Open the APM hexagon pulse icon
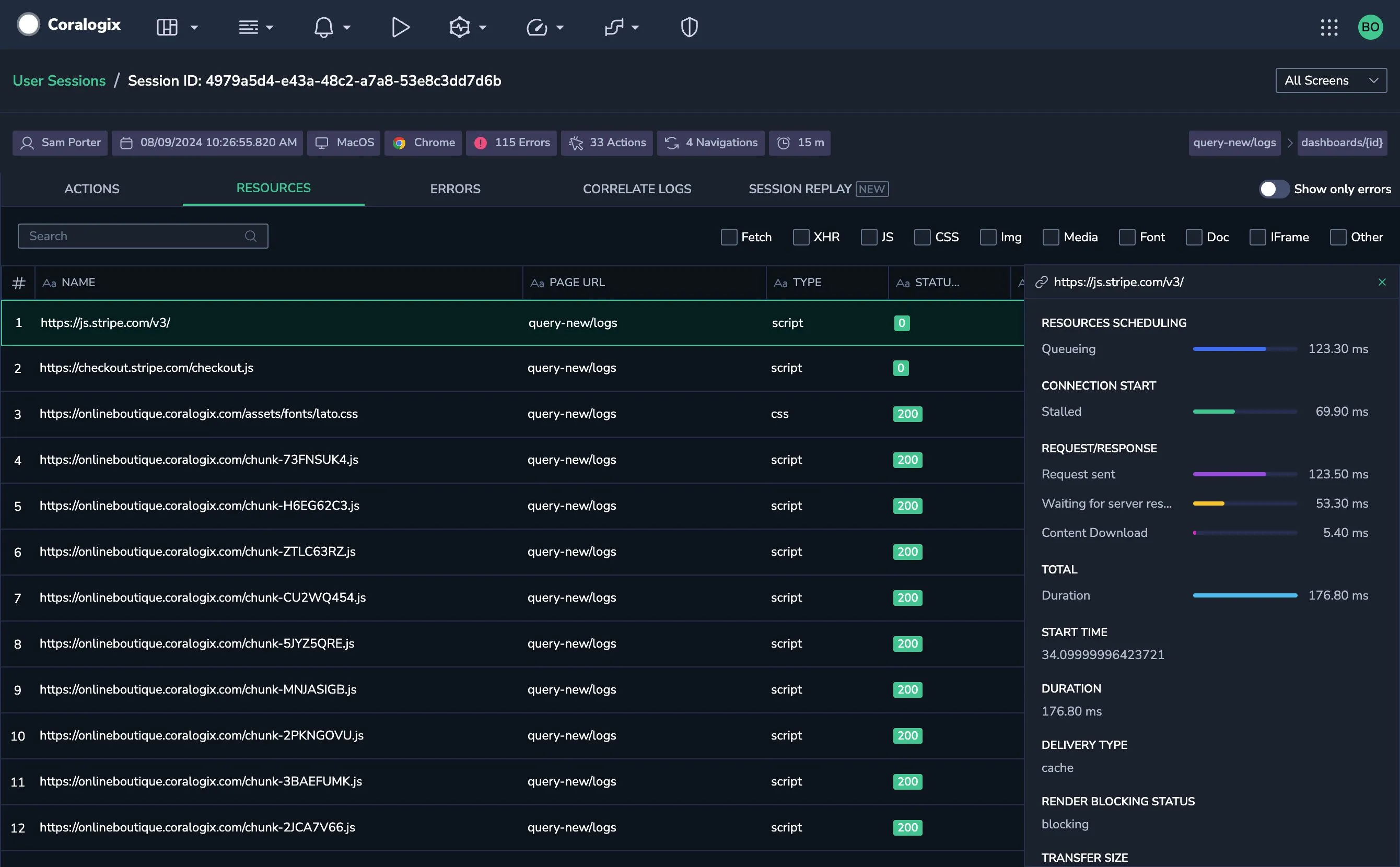Screen dimensions: 1400x867 pyautogui.click(x=459, y=27)
